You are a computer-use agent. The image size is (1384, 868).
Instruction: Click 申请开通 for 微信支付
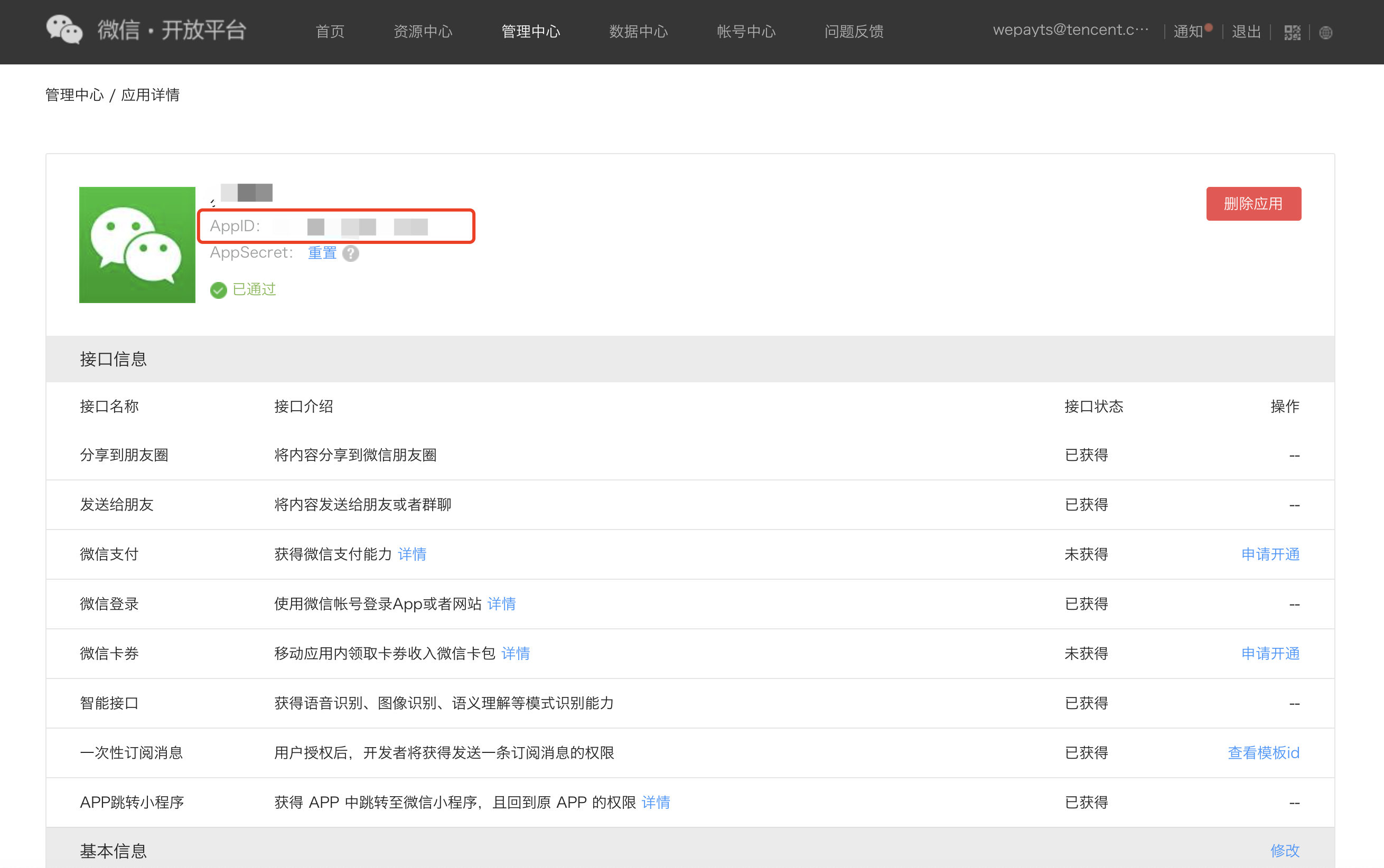[x=1270, y=554]
